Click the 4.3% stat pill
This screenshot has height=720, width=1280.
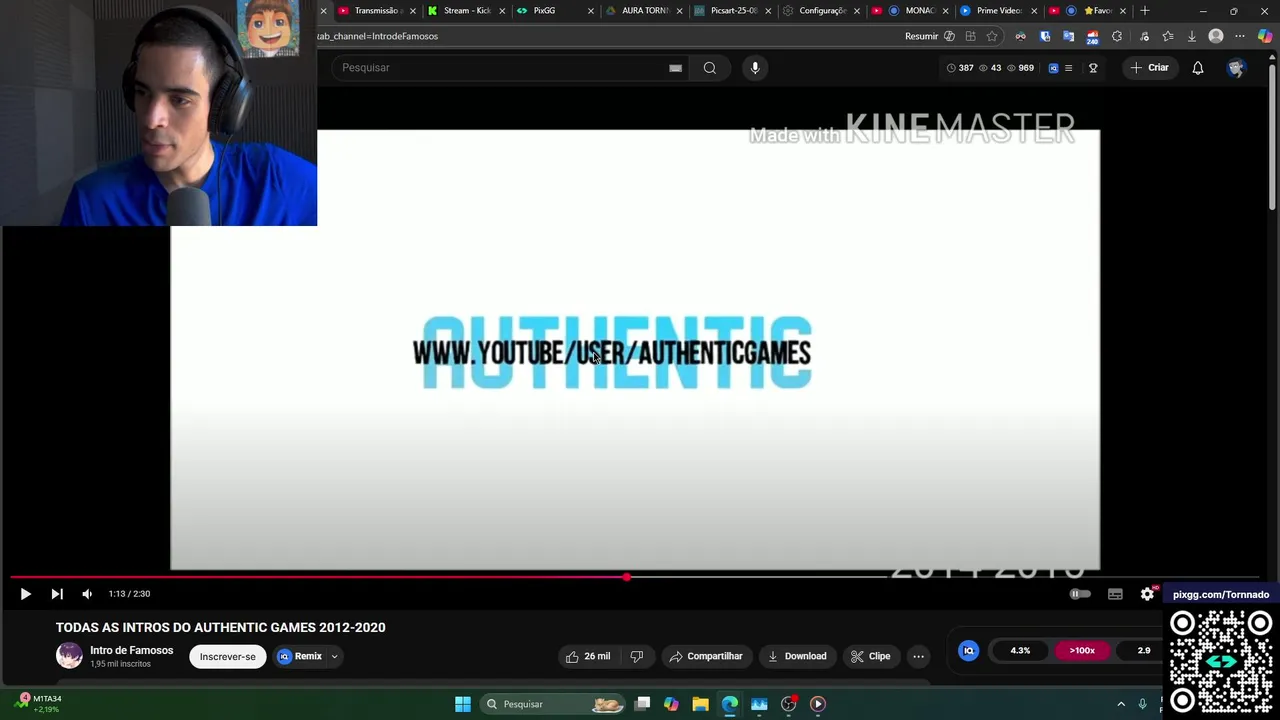pyautogui.click(x=1020, y=651)
